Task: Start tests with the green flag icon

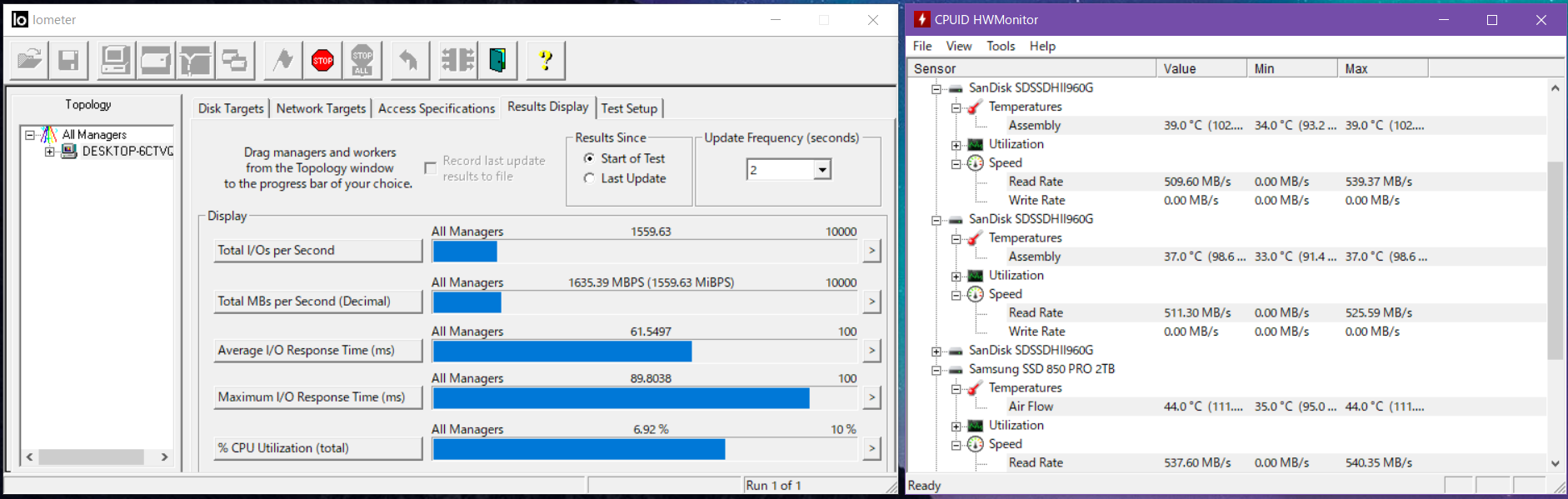Action: coord(283,60)
